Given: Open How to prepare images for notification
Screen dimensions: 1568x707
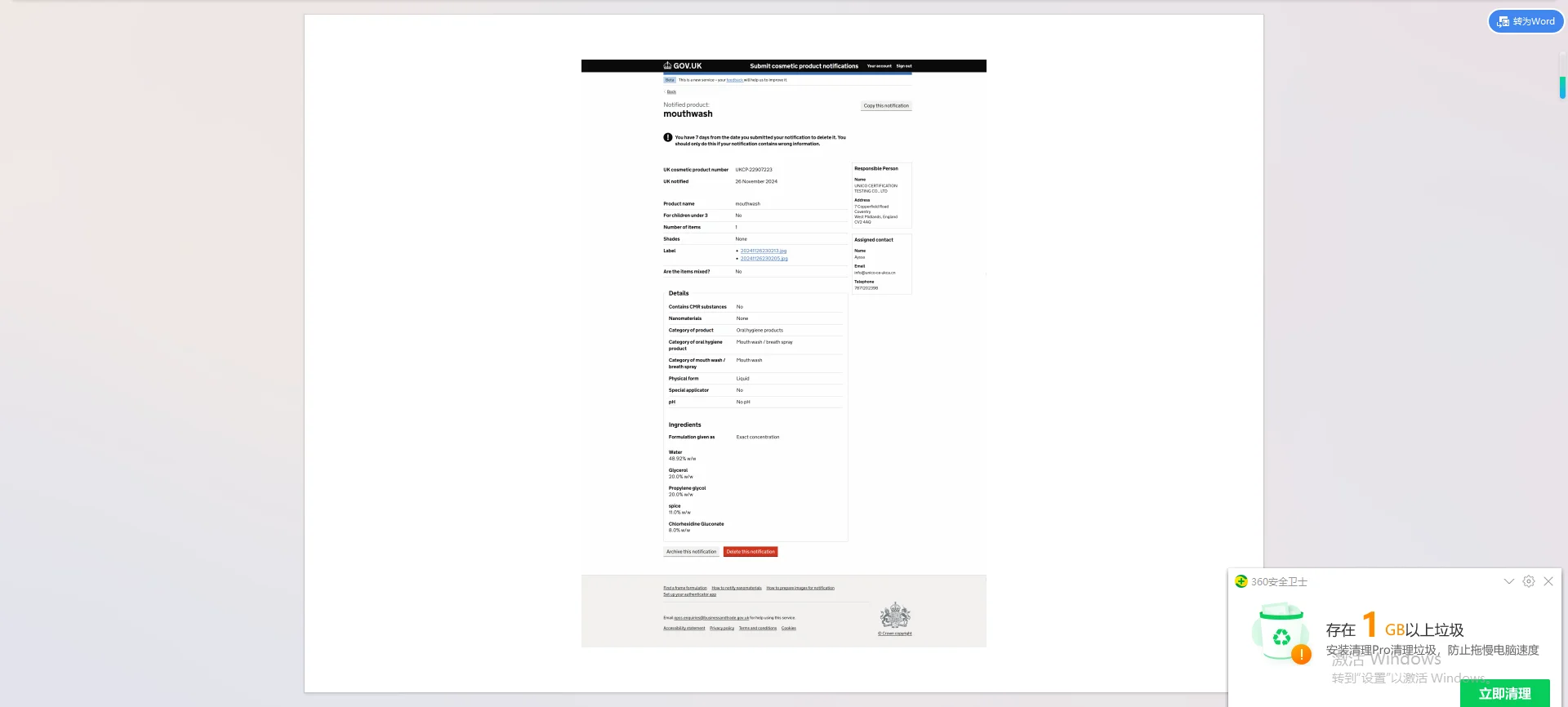Looking at the screenshot, I should point(800,588).
